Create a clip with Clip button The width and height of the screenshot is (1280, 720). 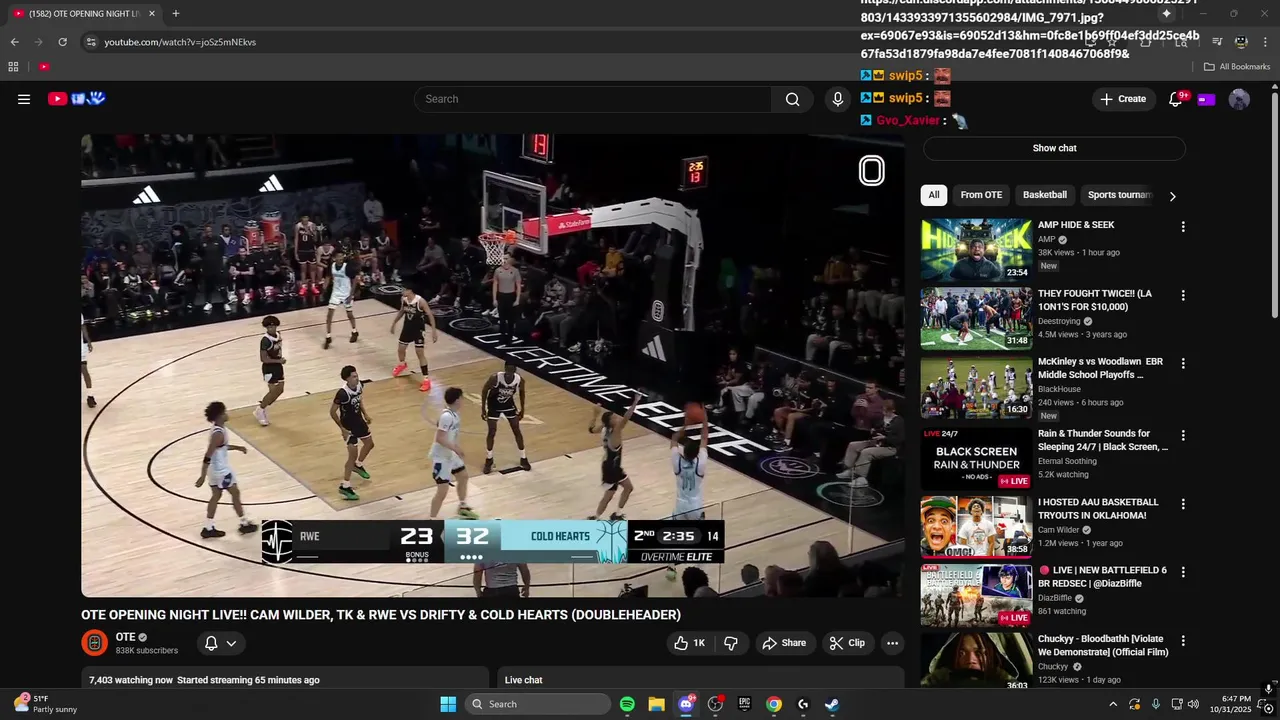[x=846, y=643]
